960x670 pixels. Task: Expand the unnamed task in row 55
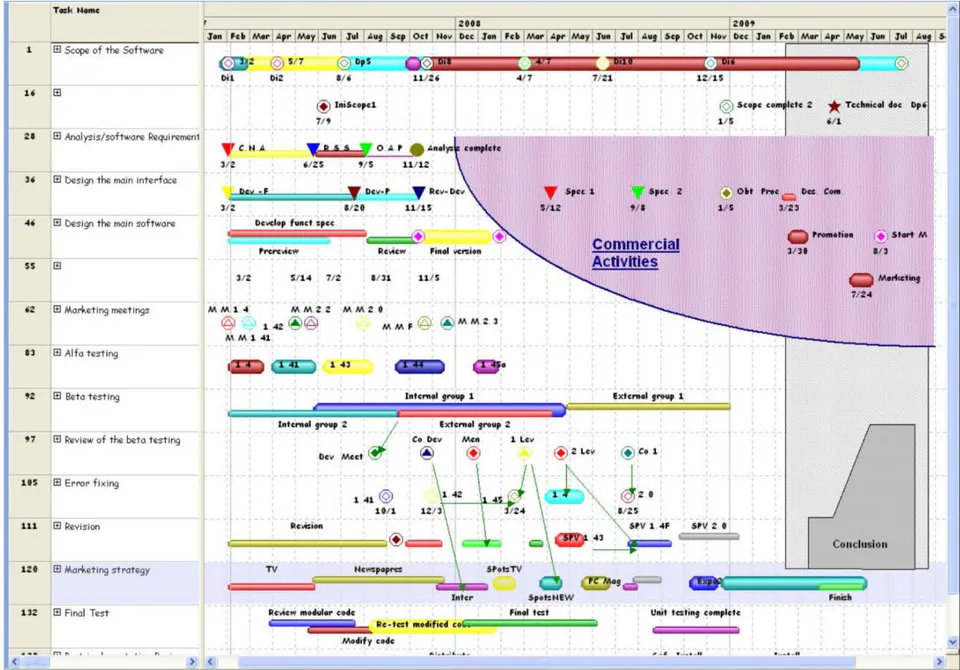57,266
